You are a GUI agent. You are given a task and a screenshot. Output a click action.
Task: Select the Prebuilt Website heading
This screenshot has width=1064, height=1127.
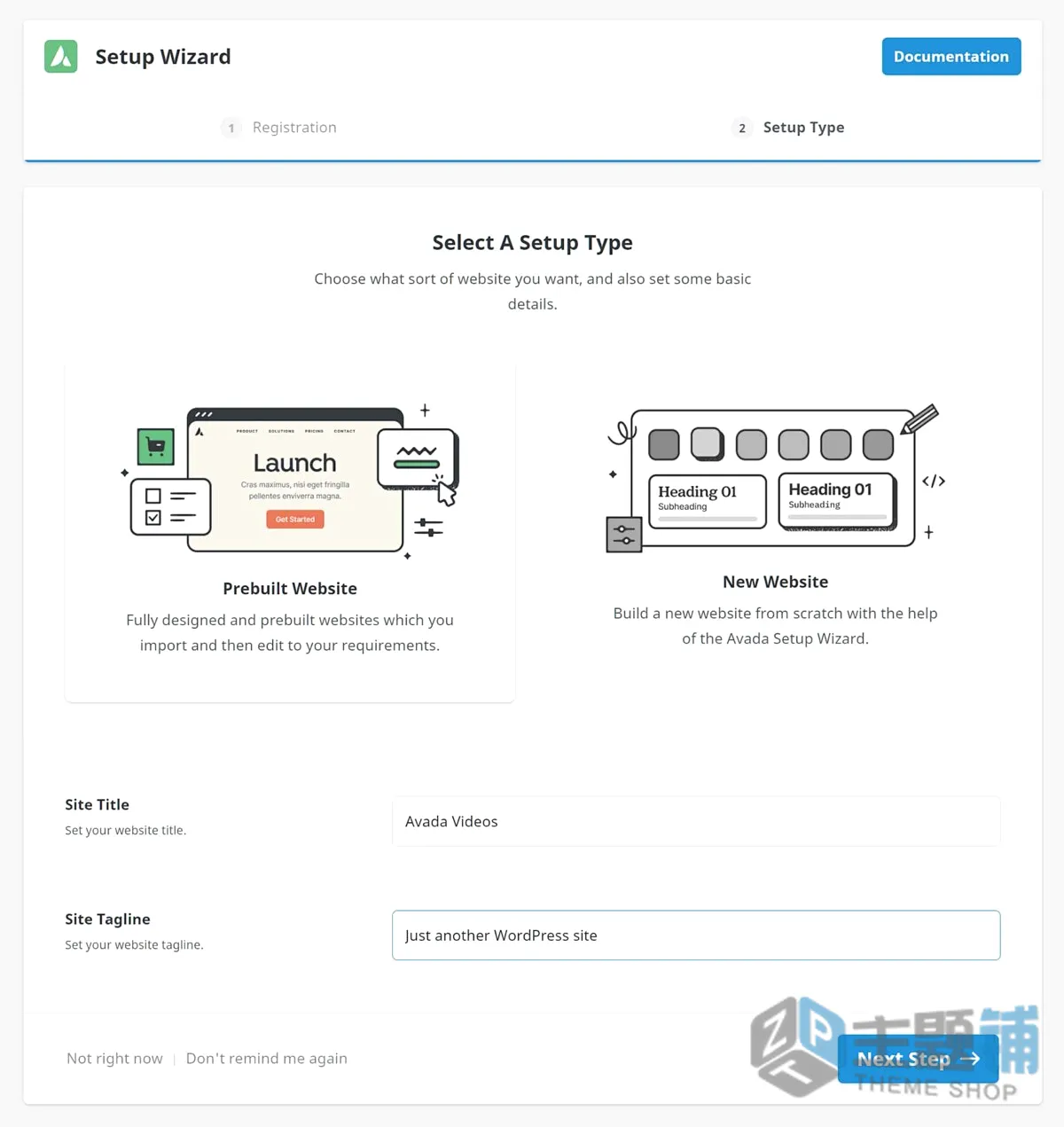coord(290,589)
